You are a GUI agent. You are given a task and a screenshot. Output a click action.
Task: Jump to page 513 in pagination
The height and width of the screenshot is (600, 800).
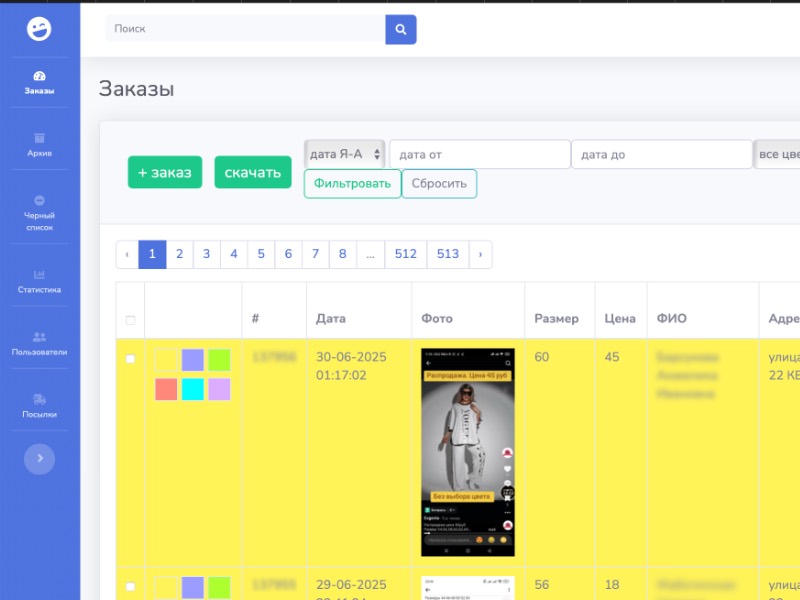coord(447,254)
